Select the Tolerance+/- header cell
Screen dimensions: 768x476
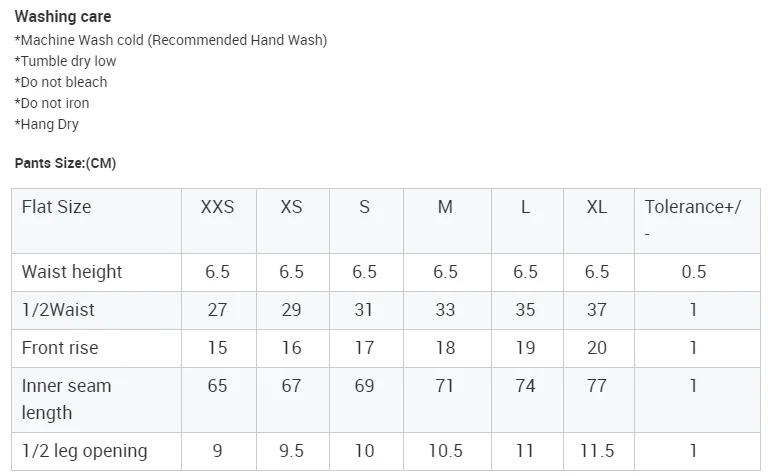click(697, 221)
